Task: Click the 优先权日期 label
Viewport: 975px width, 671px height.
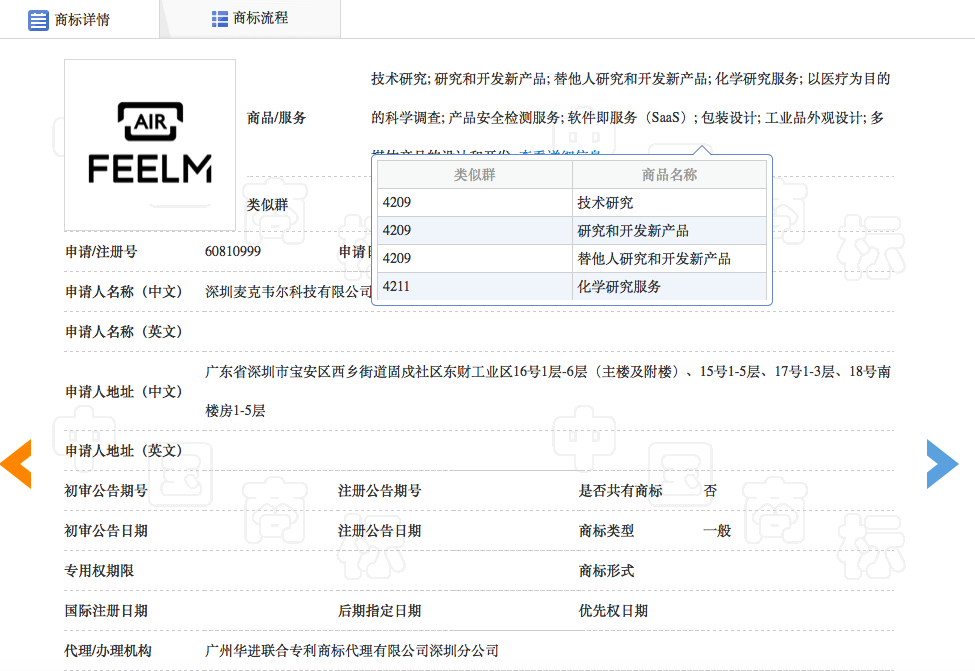Action: (613, 611)
